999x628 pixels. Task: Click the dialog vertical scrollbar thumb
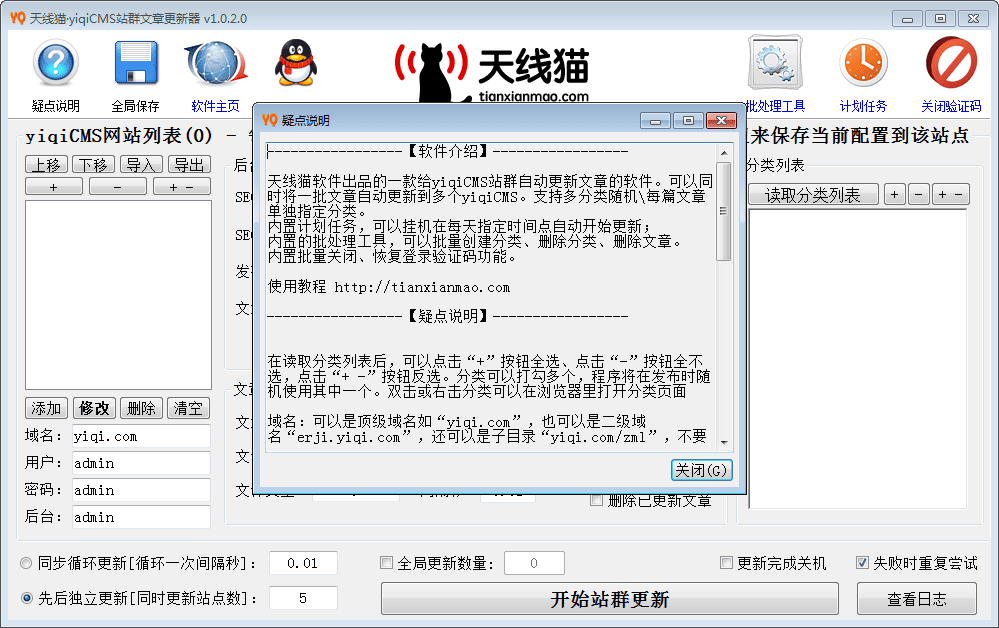[x=724, y=211]
